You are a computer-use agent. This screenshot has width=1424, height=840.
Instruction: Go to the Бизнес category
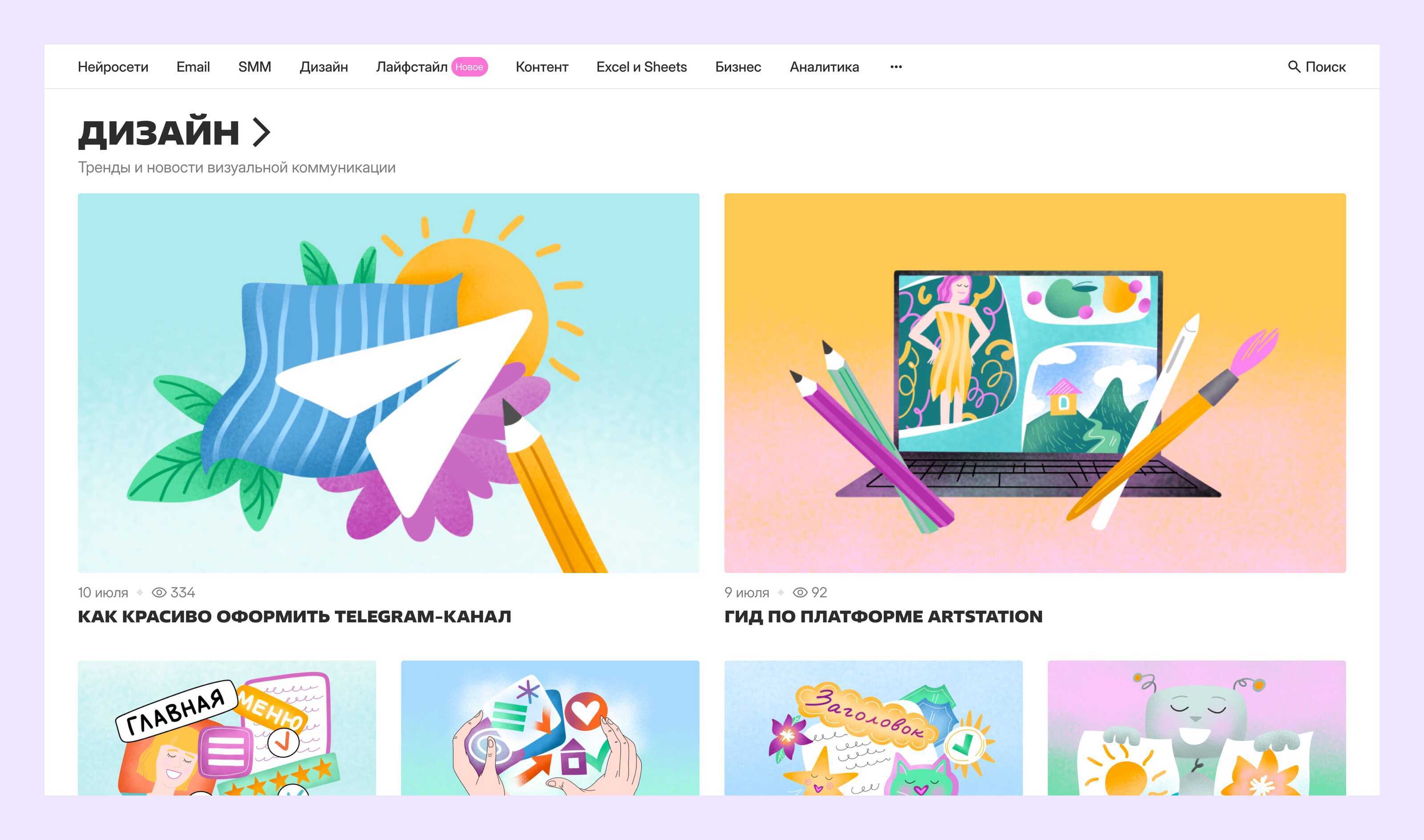point(738,67)
